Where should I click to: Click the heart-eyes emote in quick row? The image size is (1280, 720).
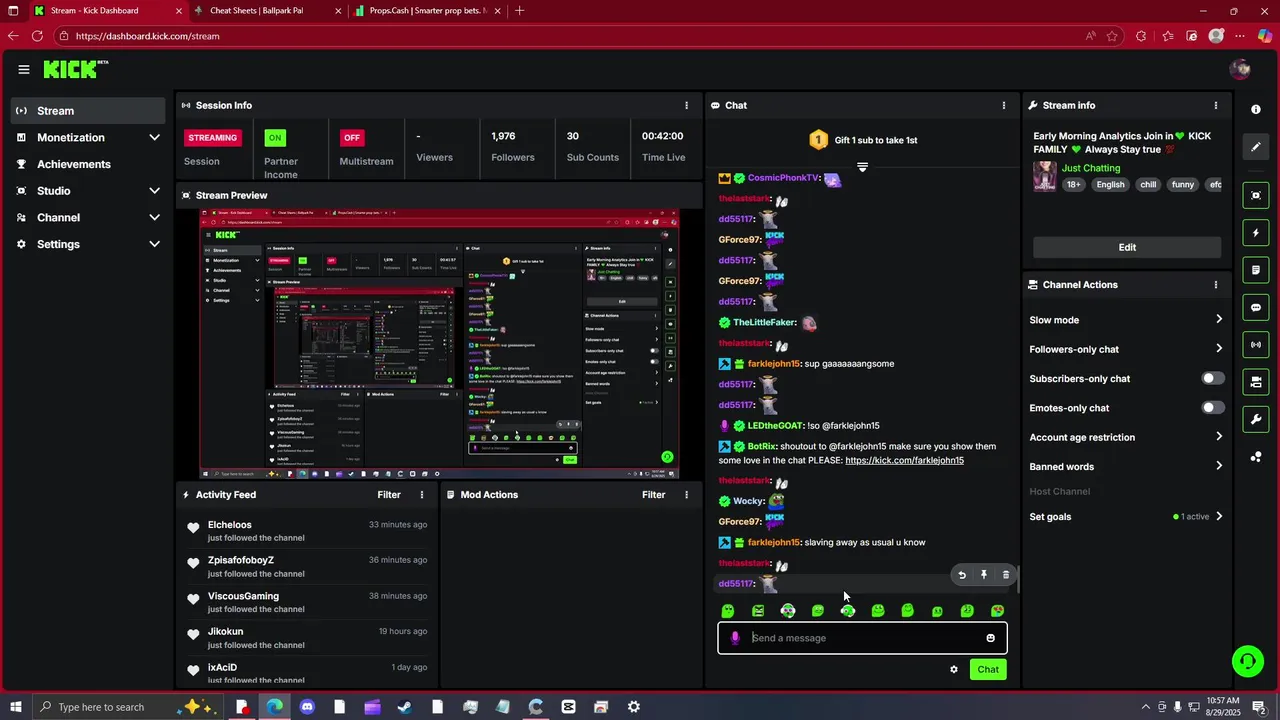click(x=997, y=611)
